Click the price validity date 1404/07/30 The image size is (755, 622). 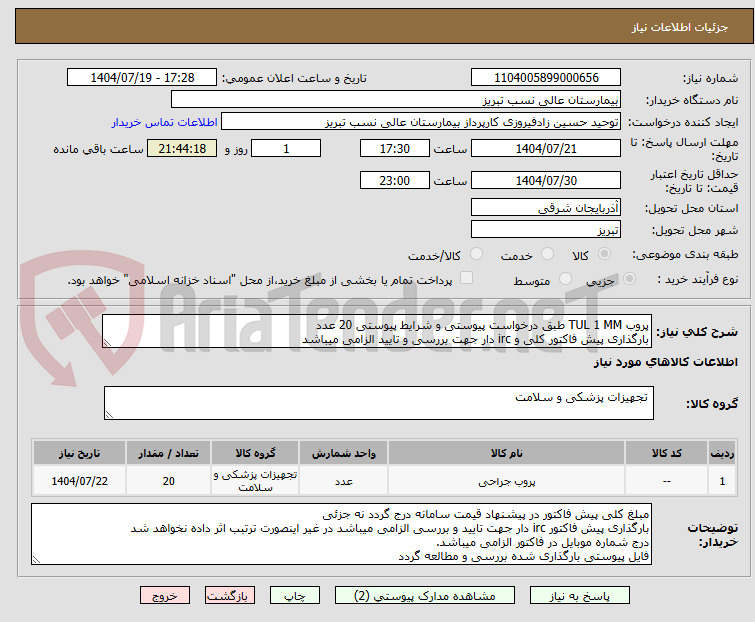point(546,181)
